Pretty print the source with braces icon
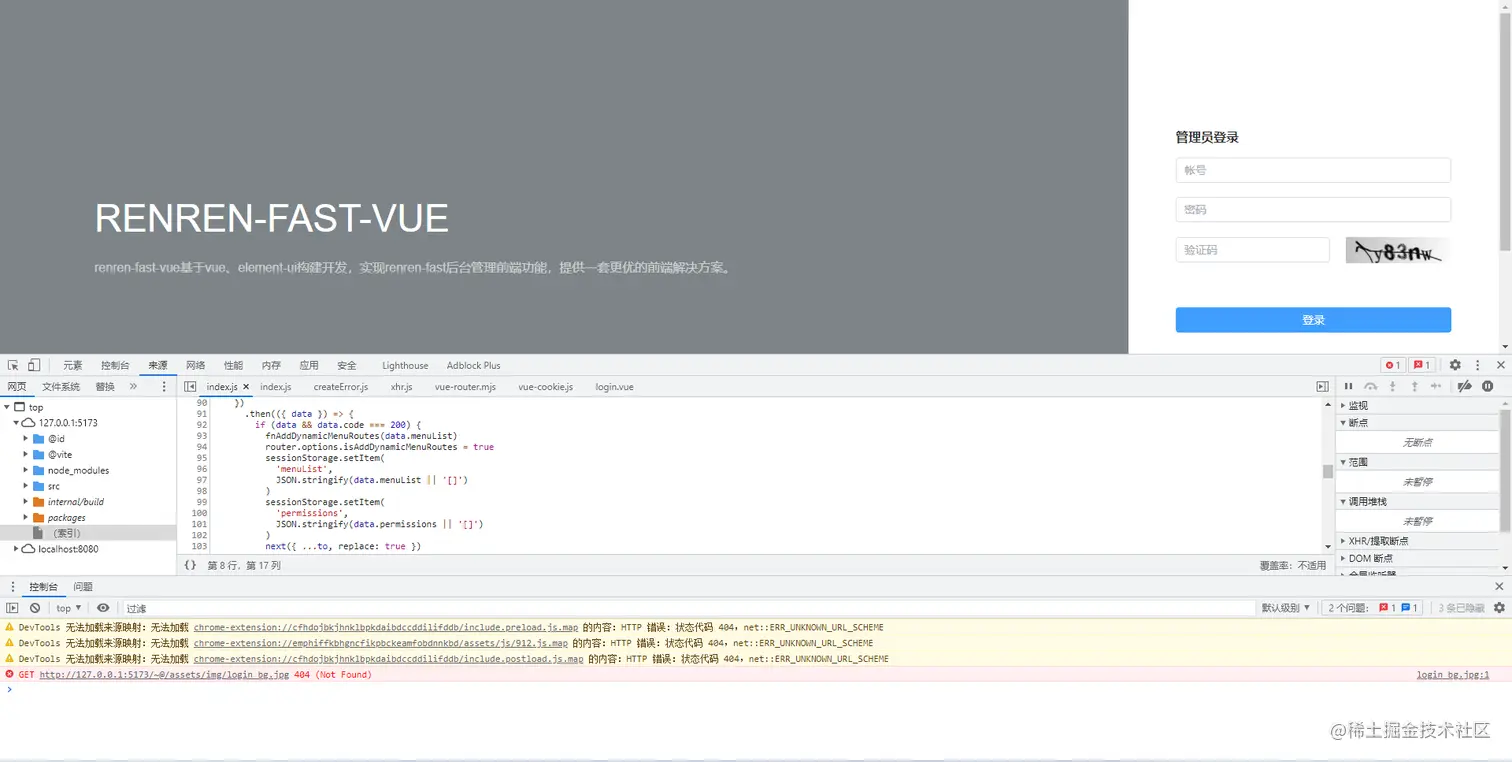 pos(190,565)
